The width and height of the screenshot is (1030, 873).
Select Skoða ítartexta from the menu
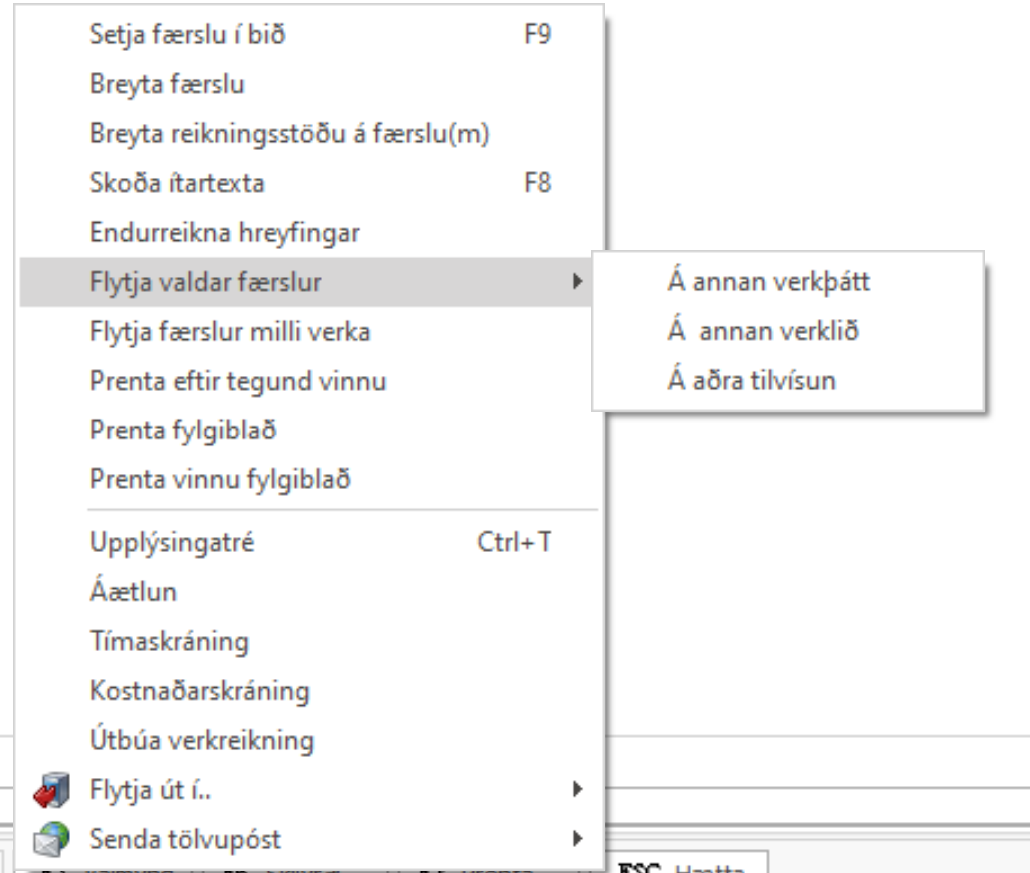177,183
